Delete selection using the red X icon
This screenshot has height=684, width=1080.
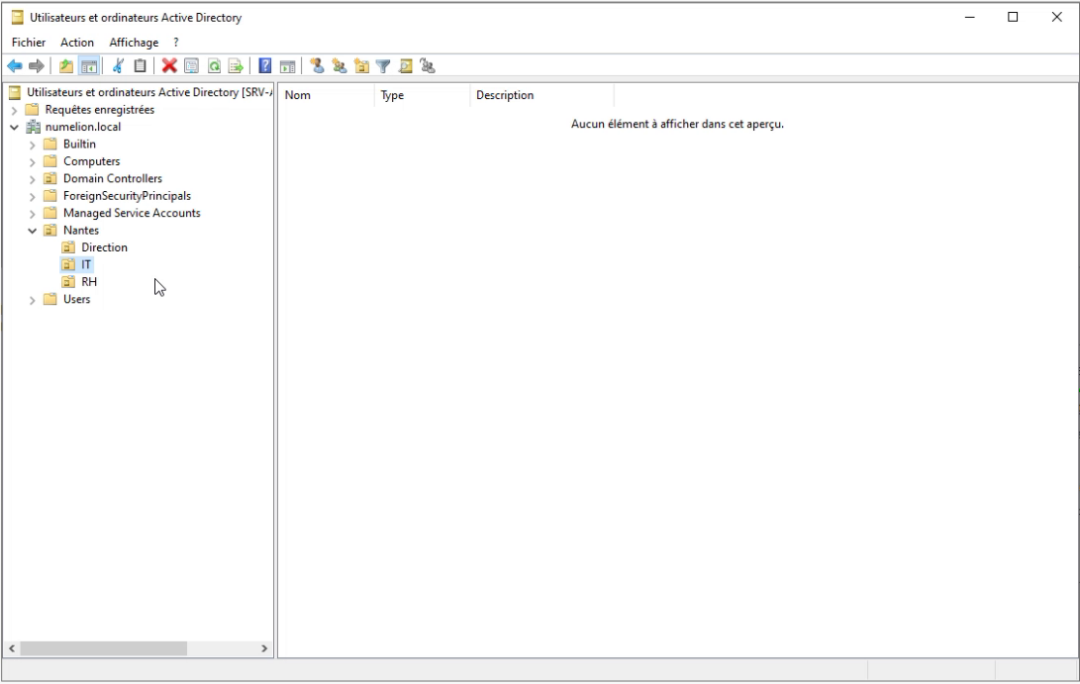point(168,66)
